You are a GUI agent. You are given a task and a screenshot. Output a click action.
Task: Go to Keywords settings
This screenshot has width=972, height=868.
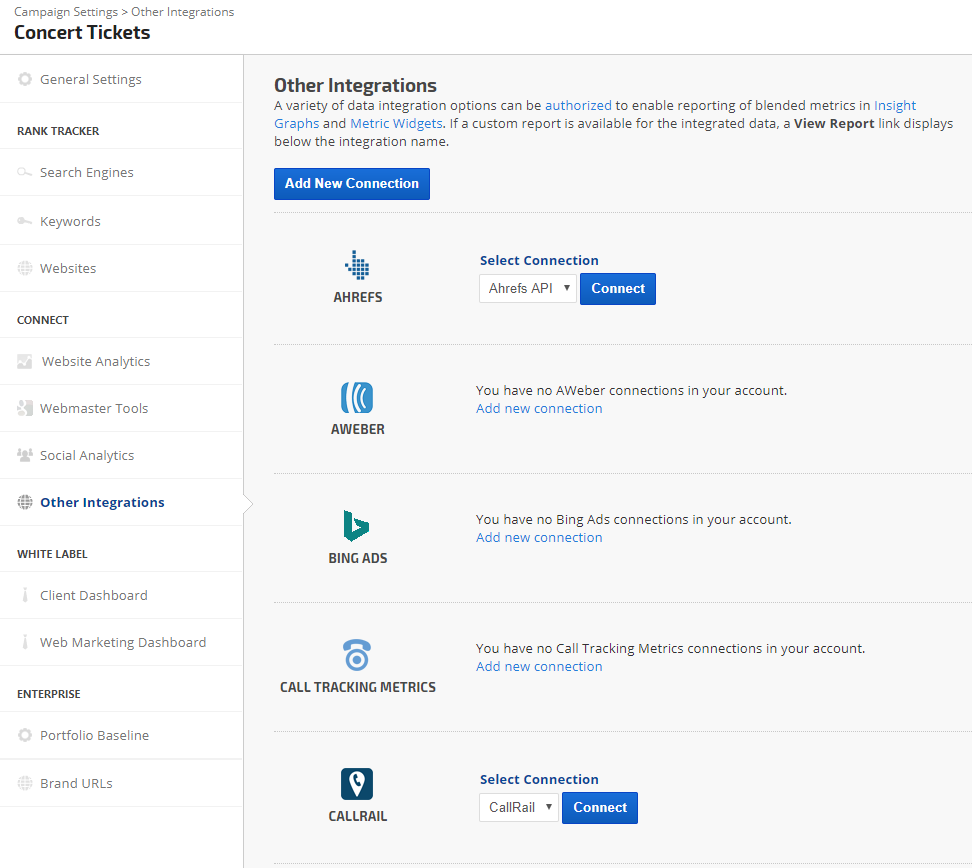(70, 222)
